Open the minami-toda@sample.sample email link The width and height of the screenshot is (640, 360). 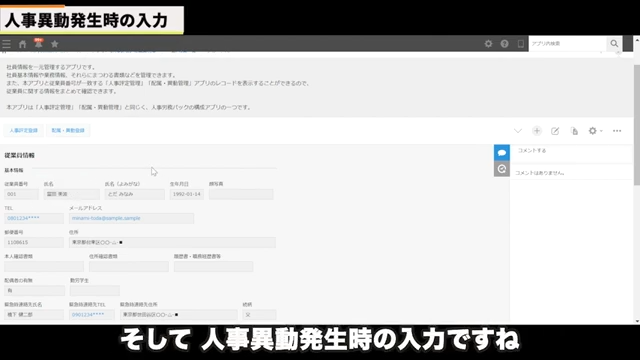[106, 218]
